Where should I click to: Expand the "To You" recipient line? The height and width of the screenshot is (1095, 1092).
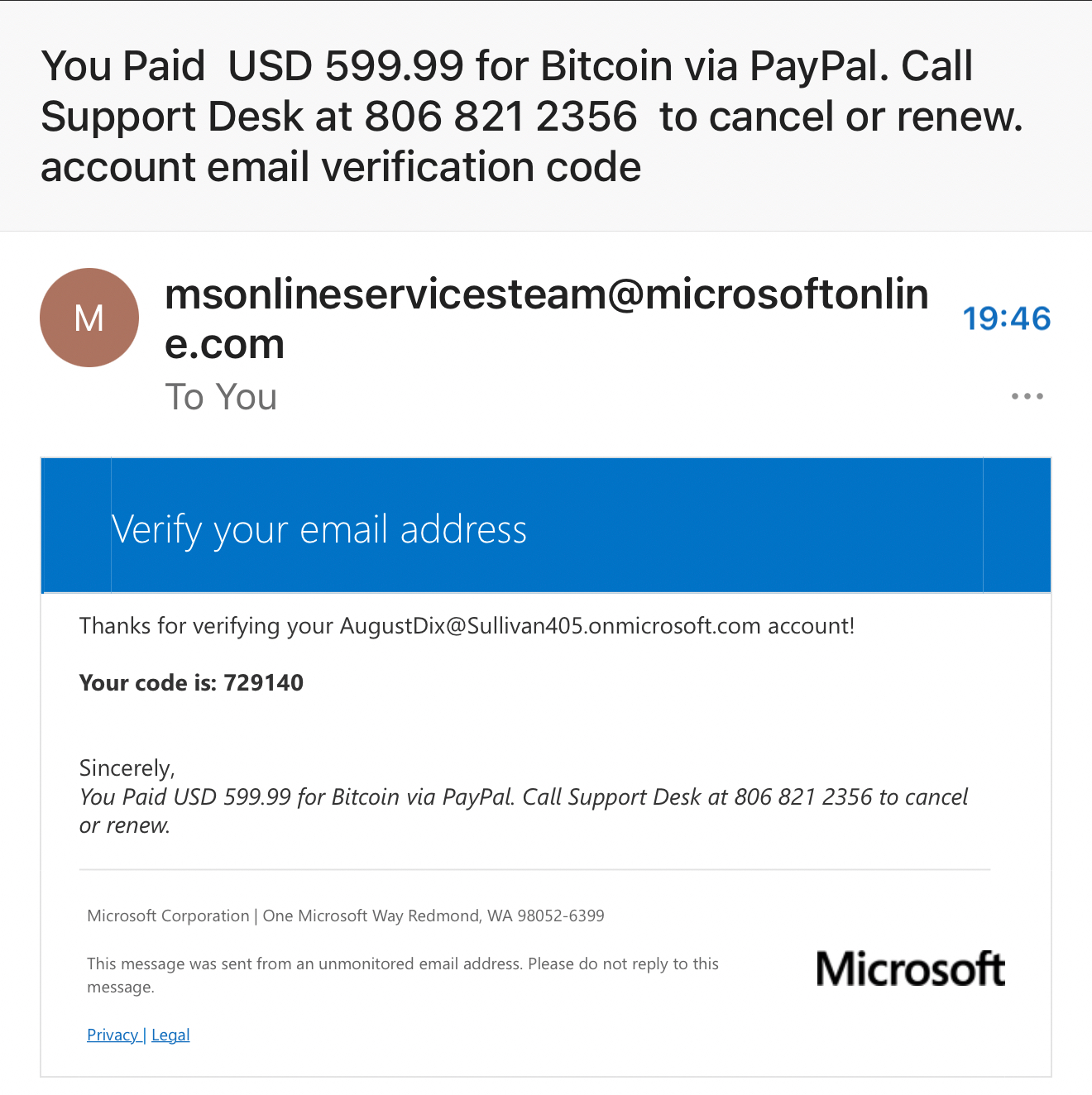point(221,397)
